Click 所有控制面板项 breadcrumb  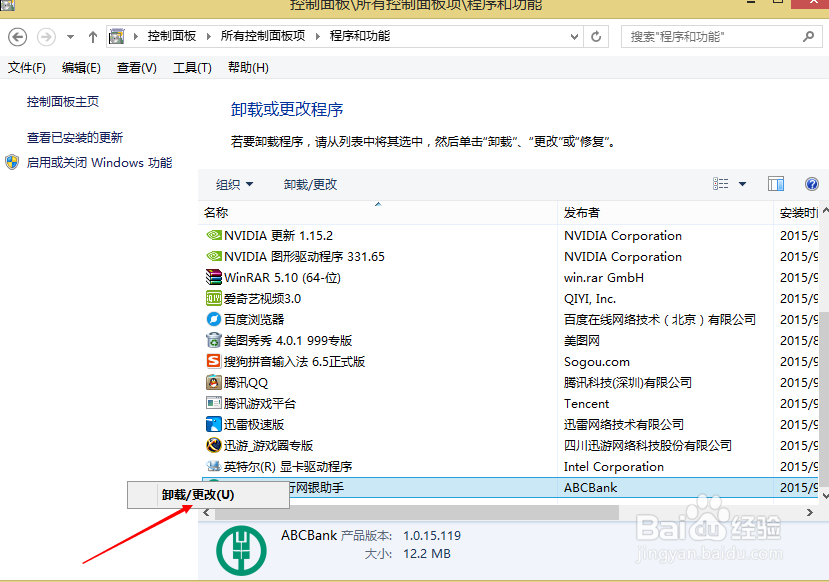click(x=263, y=36)
